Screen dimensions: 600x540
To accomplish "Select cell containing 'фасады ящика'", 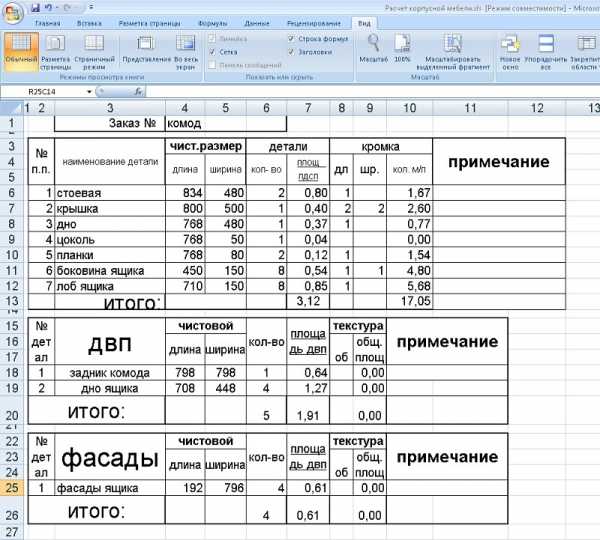I will [x=110, y=488].
